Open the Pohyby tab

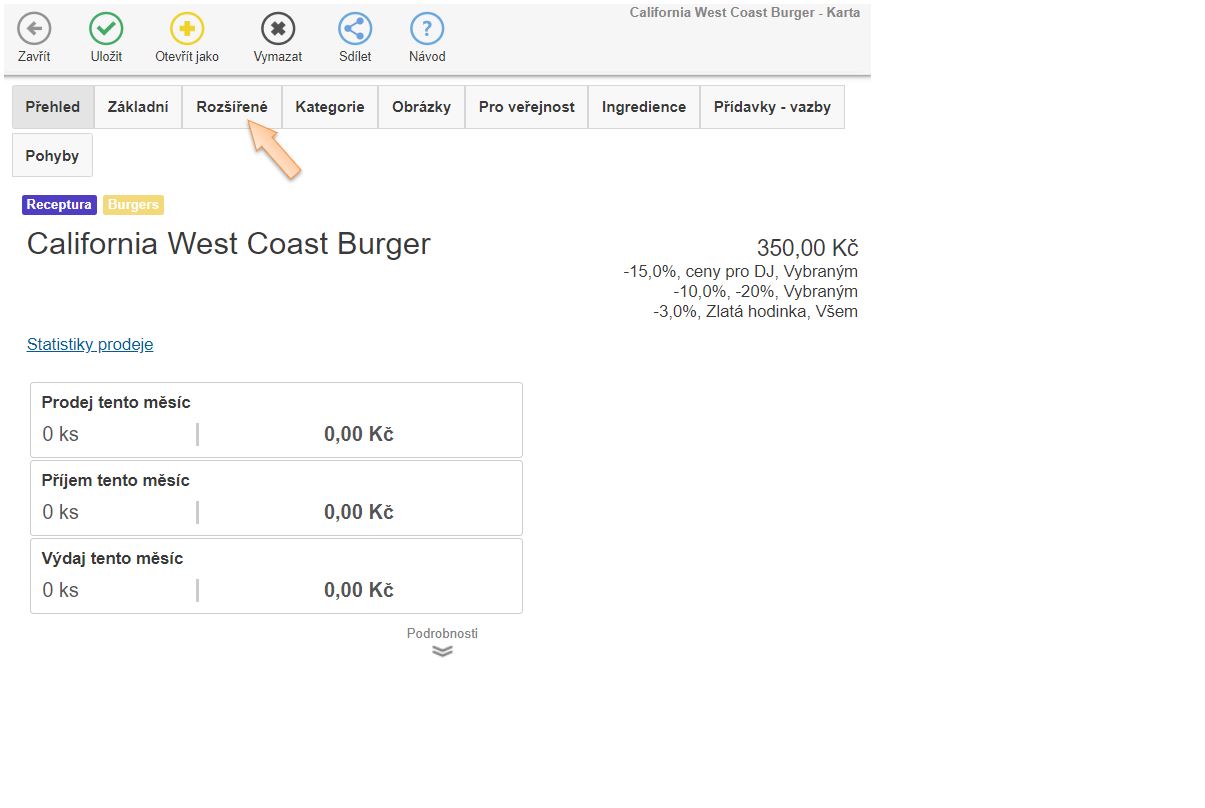tap(52, 155)
